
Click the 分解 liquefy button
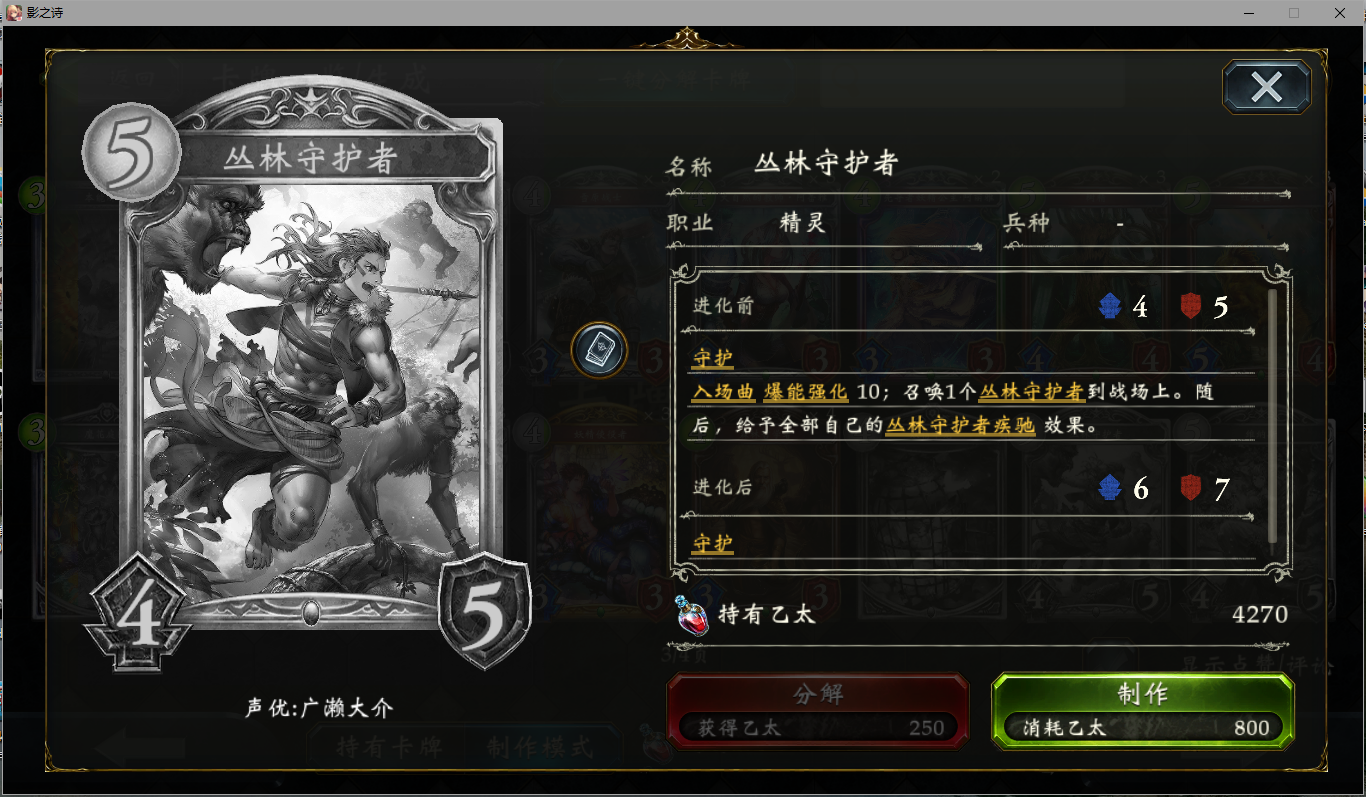click(818, 711)
